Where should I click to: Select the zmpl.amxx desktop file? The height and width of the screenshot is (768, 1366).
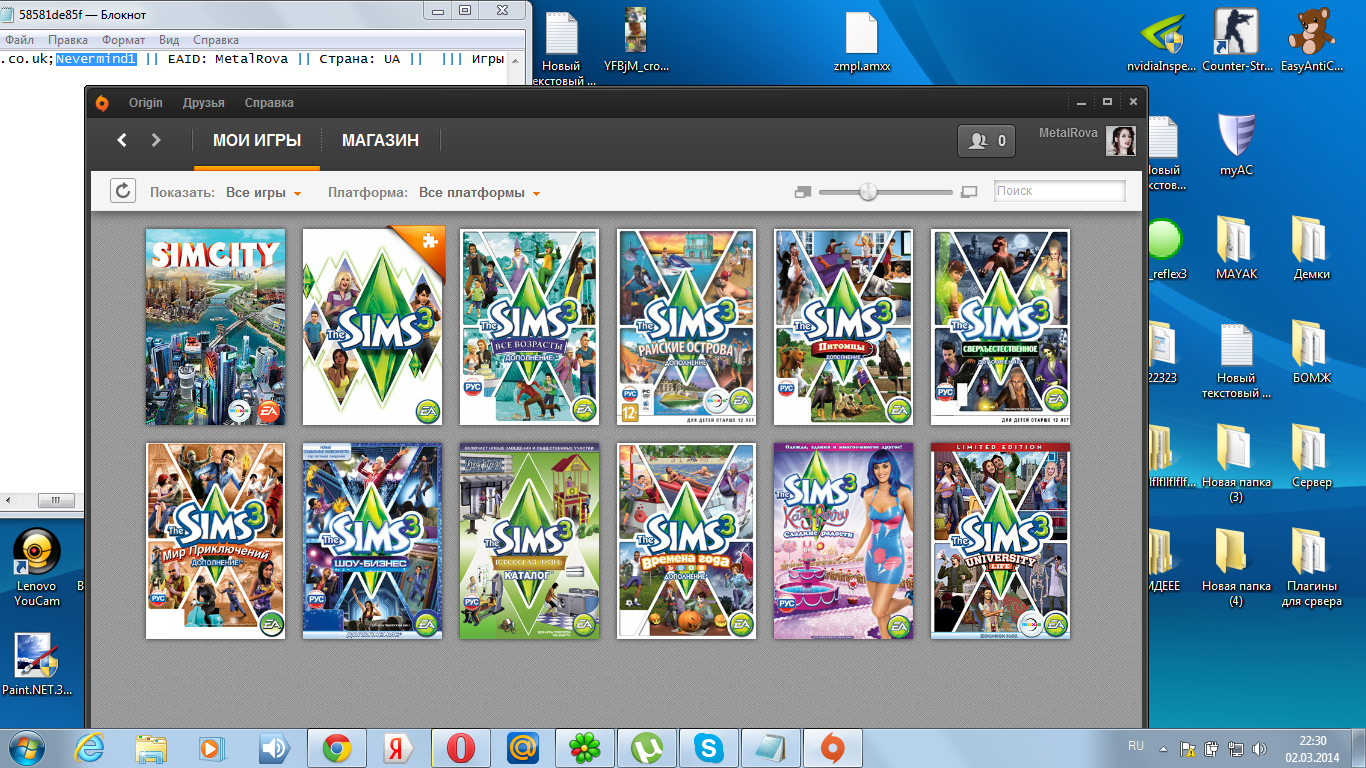pos(861,42)
